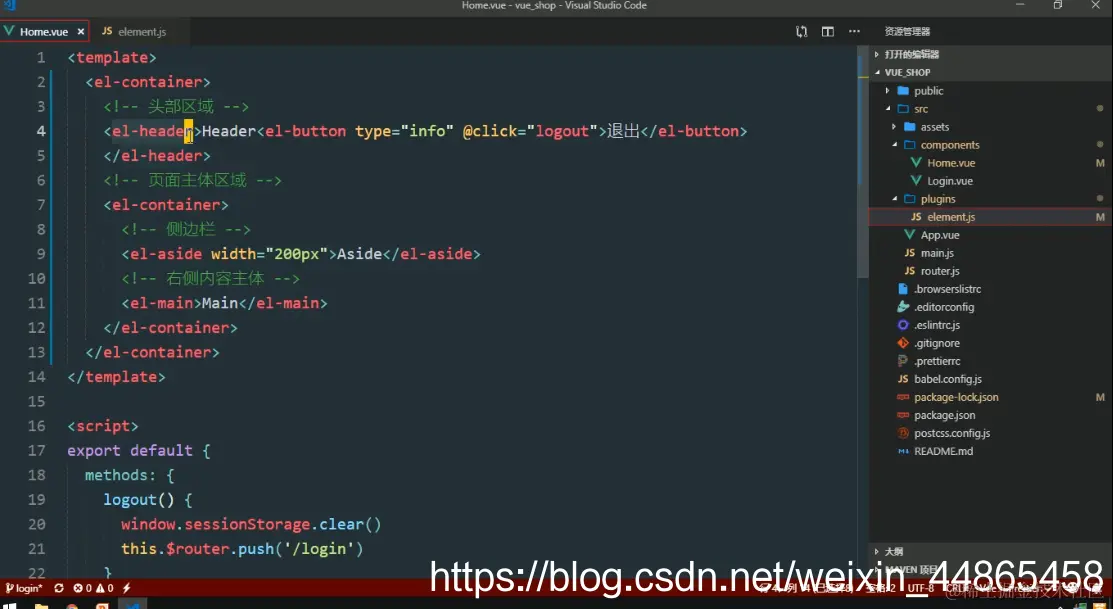Screen dimensions: 1113x609
Task: Open router.js via its JS icon
Action: [909, 271]
